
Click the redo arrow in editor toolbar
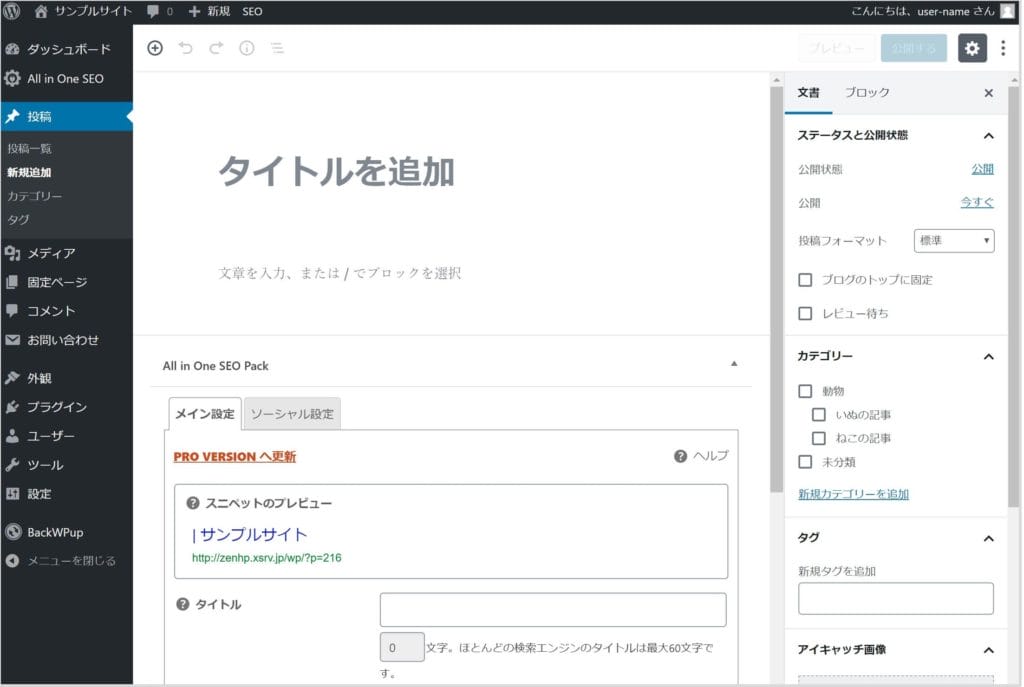pos(216,48)
